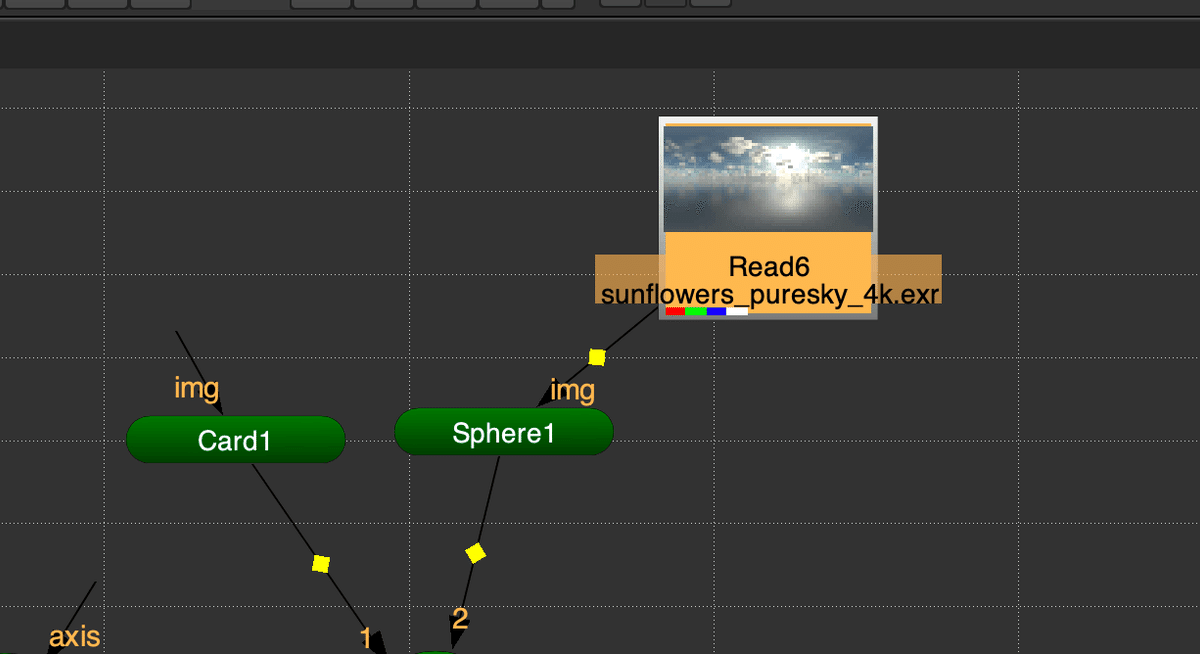Click yellow dot on Read6 to Sphere1 pipe
1200x654 pixels.
coord(597,357)
